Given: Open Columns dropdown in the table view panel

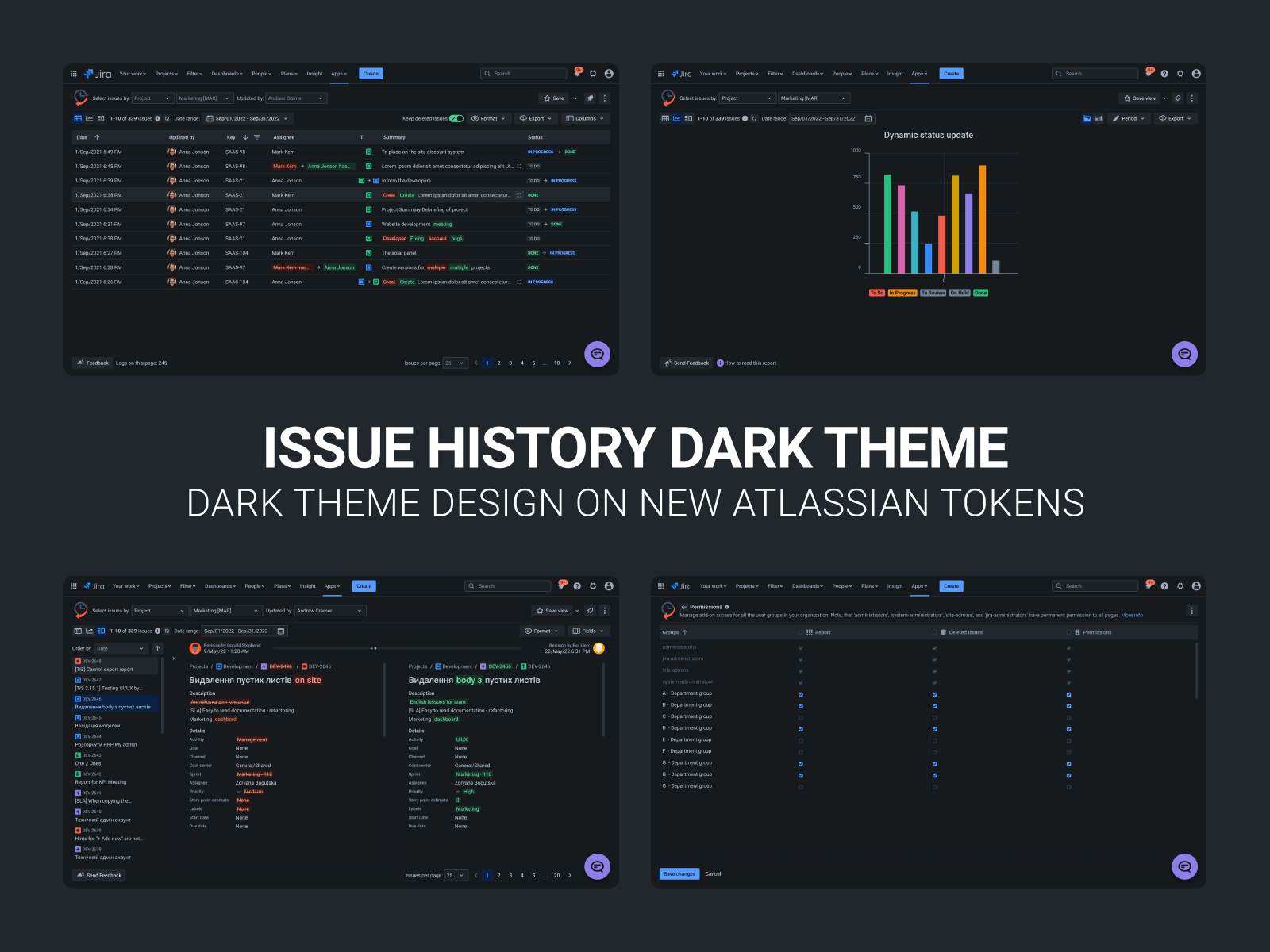Looking at the screenshot, I should [585, 118].
